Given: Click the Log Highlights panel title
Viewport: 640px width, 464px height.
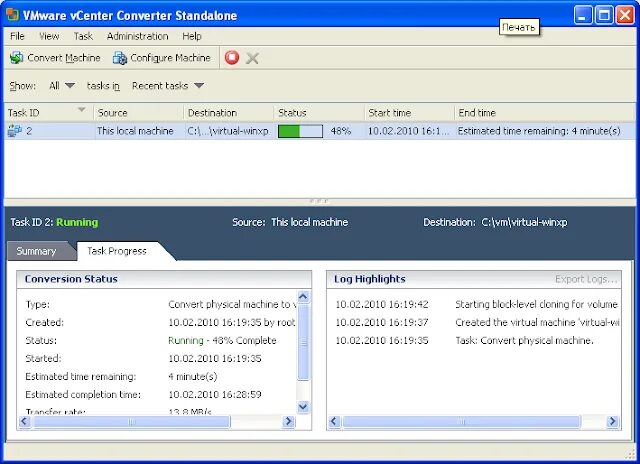Looking at the screenshot, I should [x=370, y=279].
